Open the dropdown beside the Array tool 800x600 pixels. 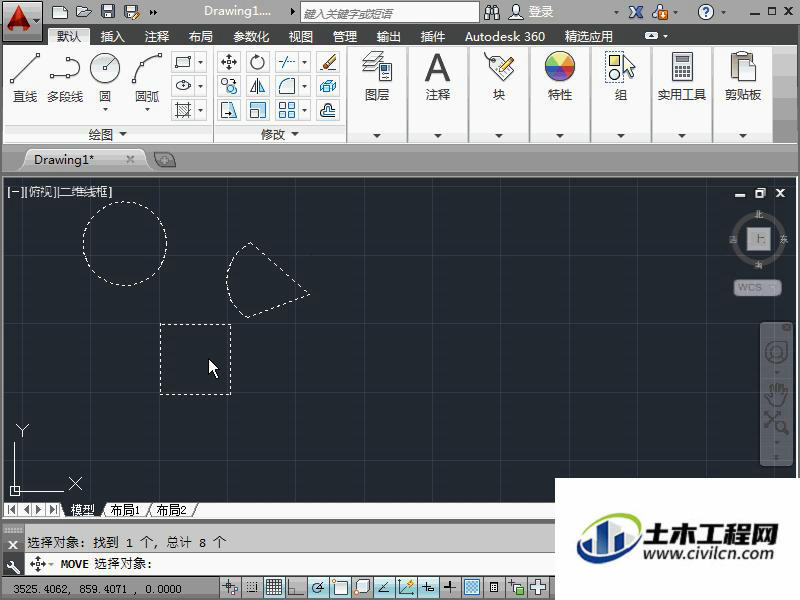pos(305,110)
